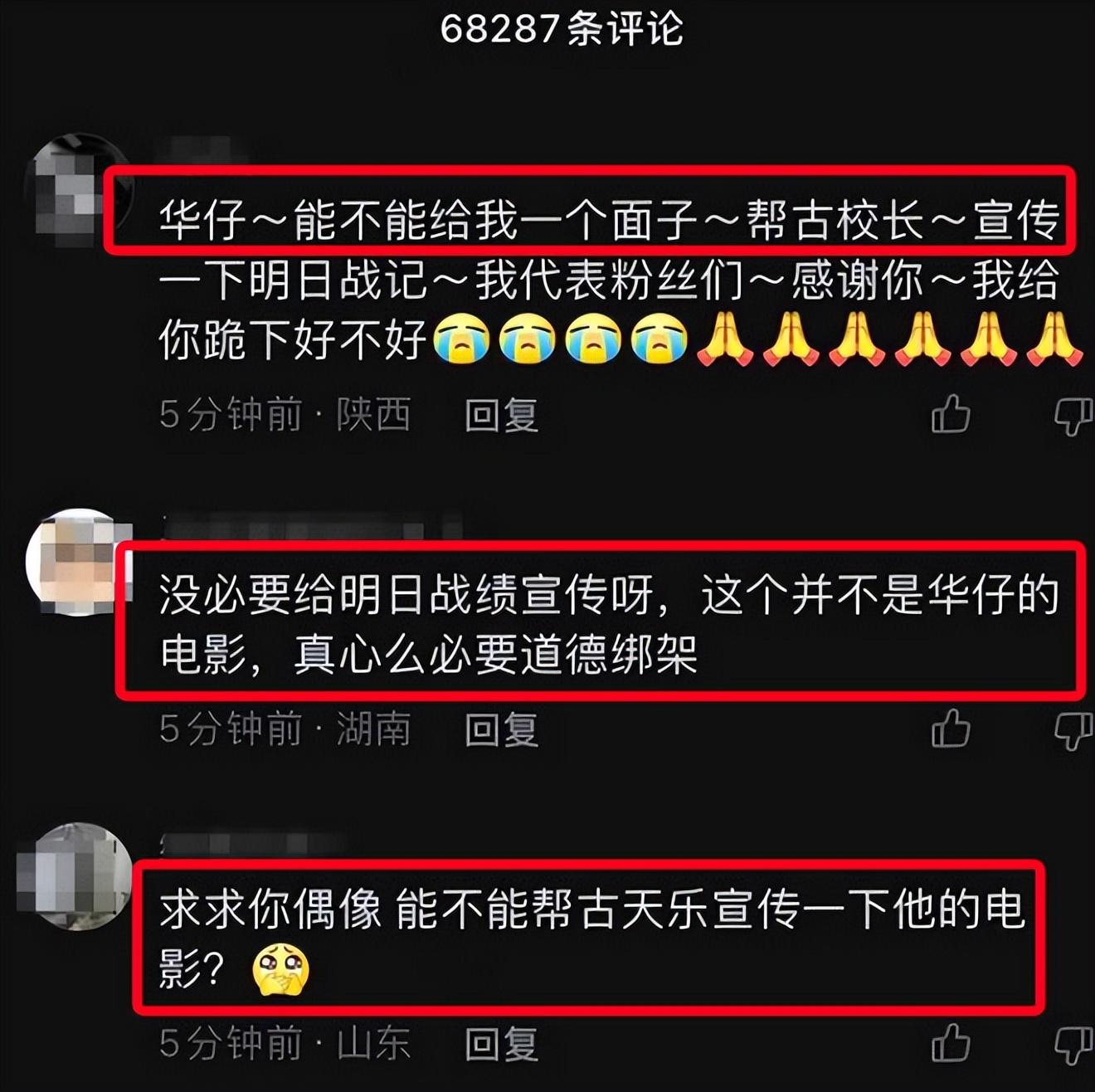Tap blurred username above the 没必要 comment
Screen dimensions: 1095x1092
311,527
